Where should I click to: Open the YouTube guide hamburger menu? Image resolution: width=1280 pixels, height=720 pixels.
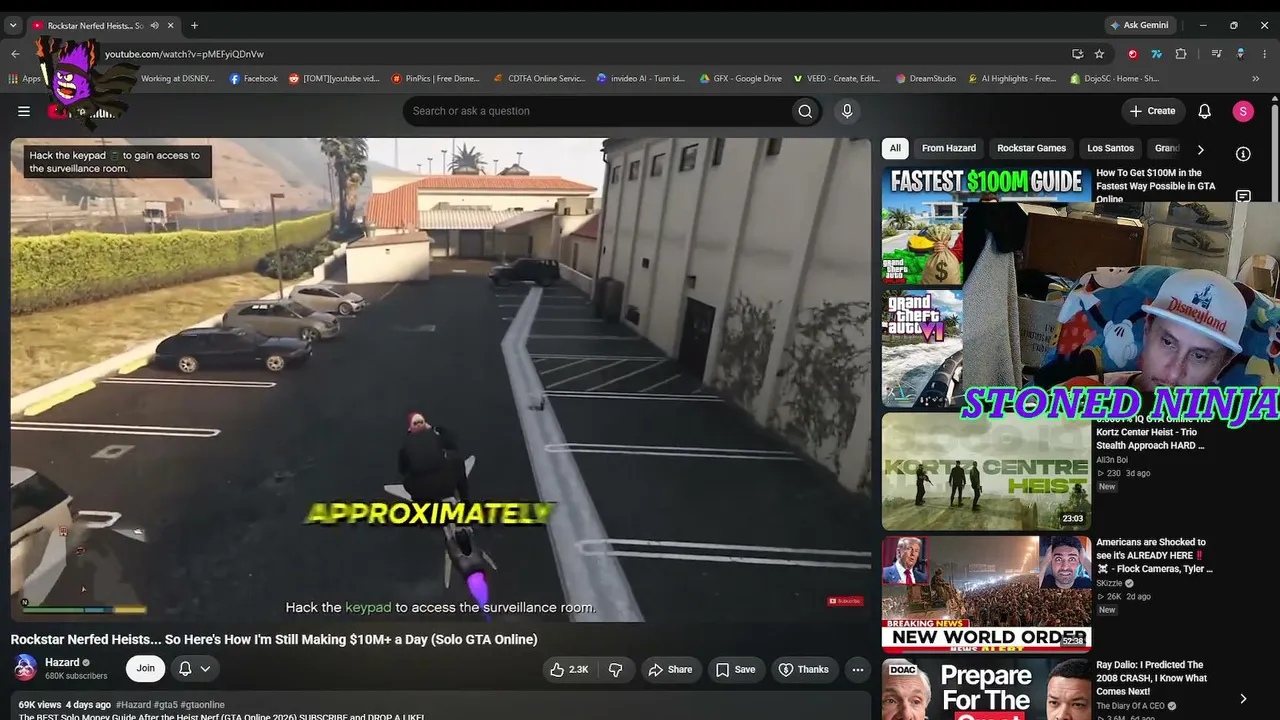24,111
